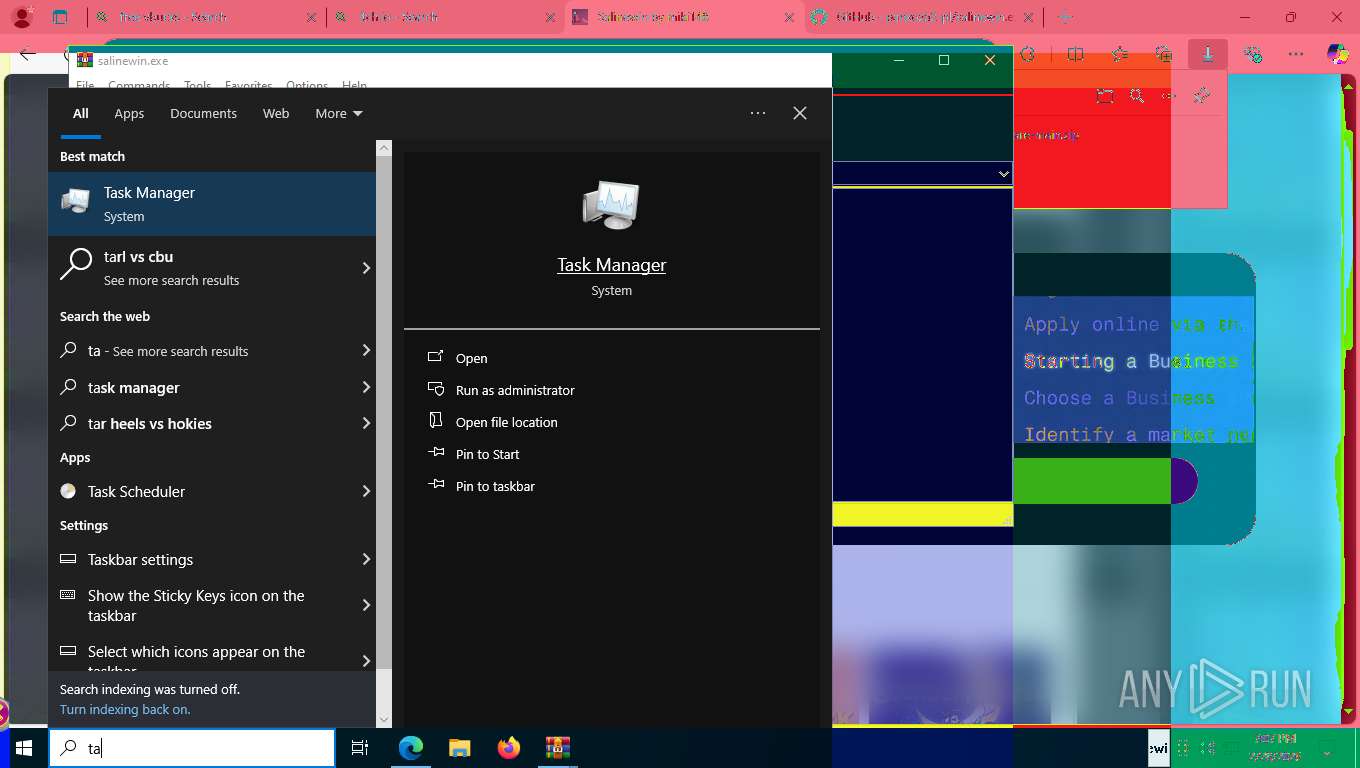Click the Pin to taskbar pin icon
Viewport: 1360px width, 768px height.
pos(435,485)
